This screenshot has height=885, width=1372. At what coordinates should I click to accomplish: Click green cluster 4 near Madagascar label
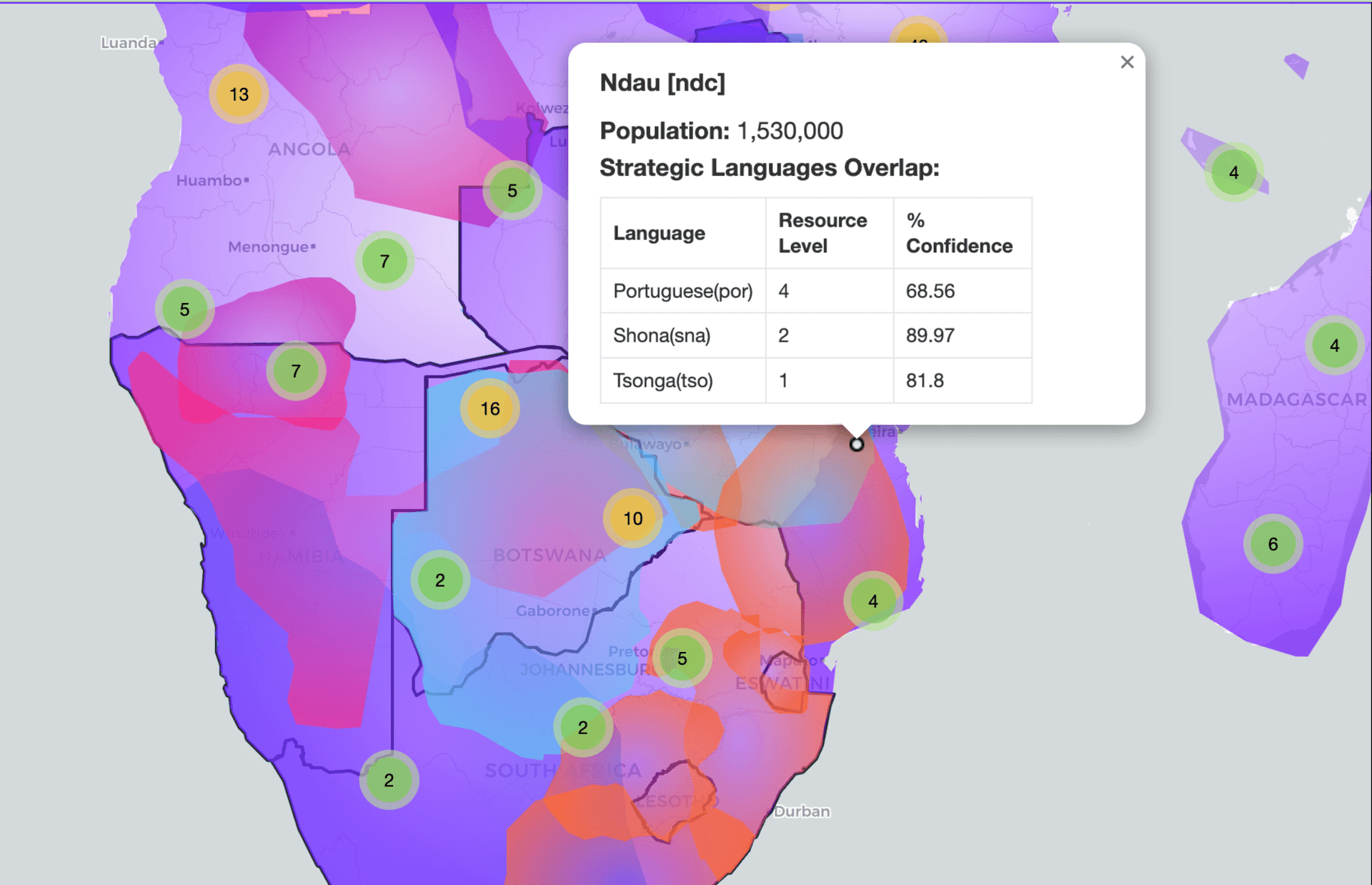(1334, 346)
